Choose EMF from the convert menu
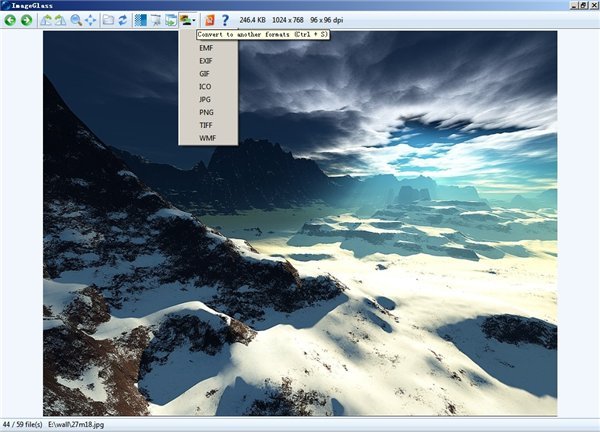600x432 pixels. [x=208, y=48]
